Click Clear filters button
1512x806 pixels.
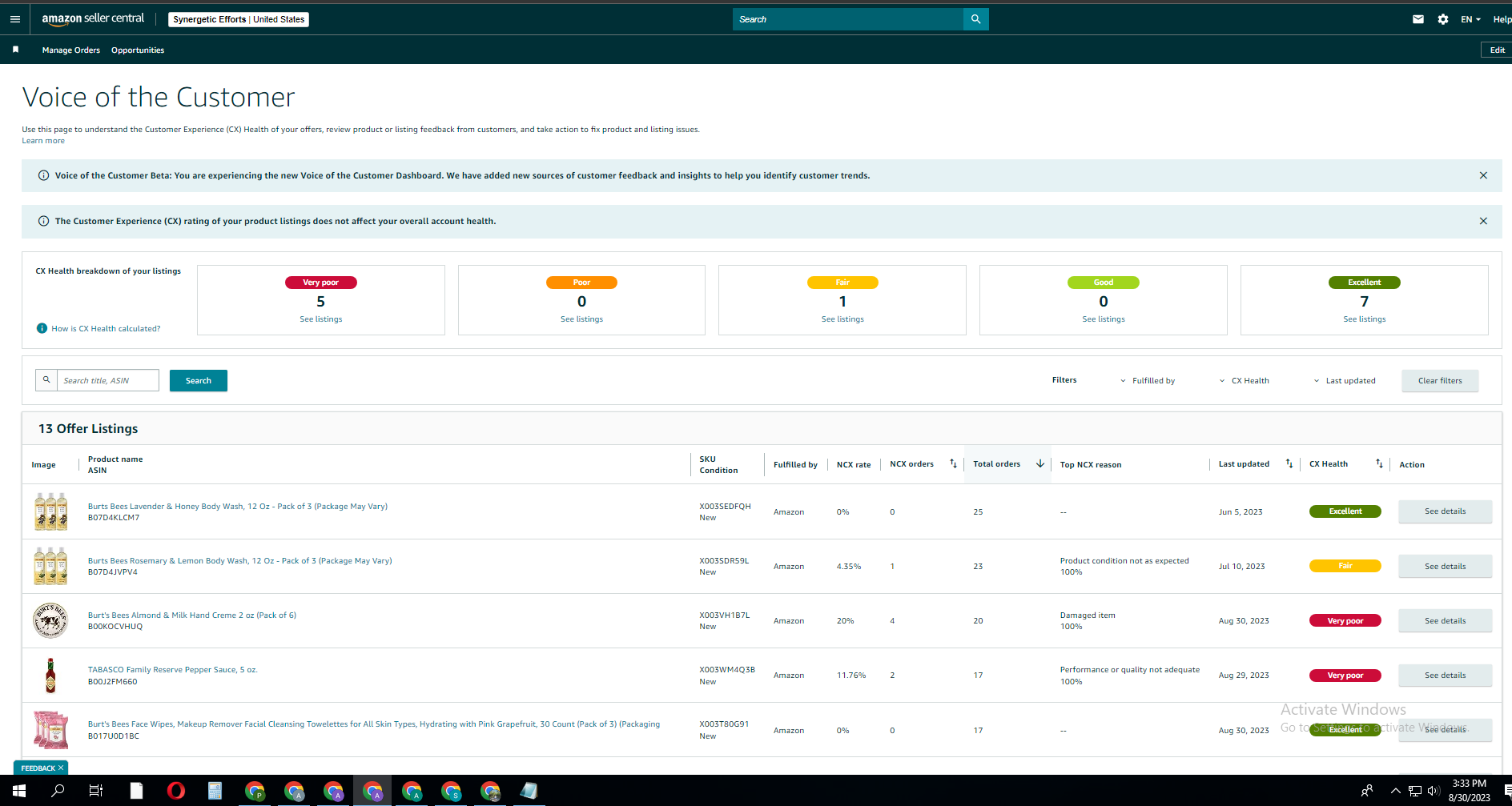(x=1440, y=380)
